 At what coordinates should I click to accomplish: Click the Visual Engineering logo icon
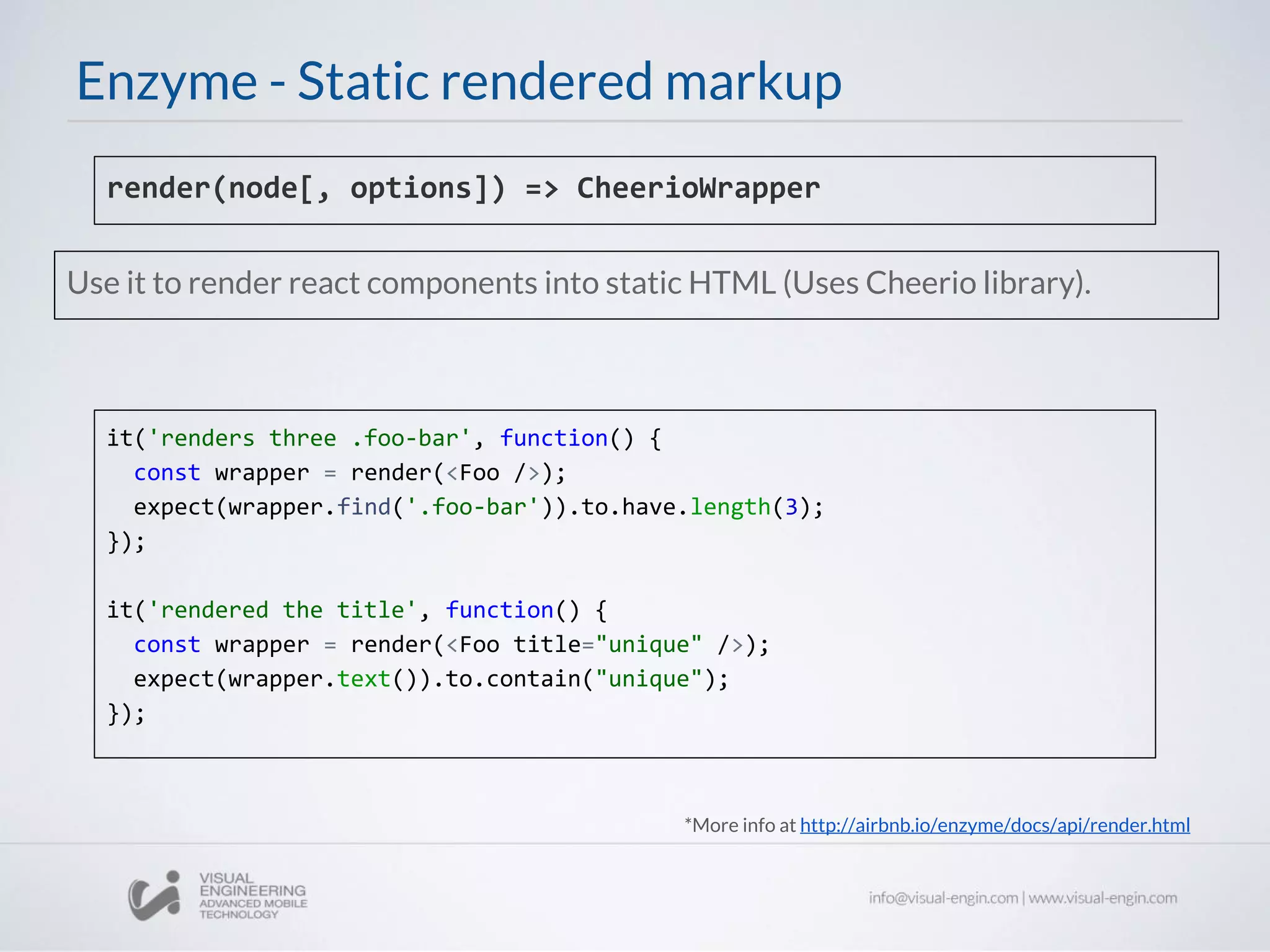point(154,896)
